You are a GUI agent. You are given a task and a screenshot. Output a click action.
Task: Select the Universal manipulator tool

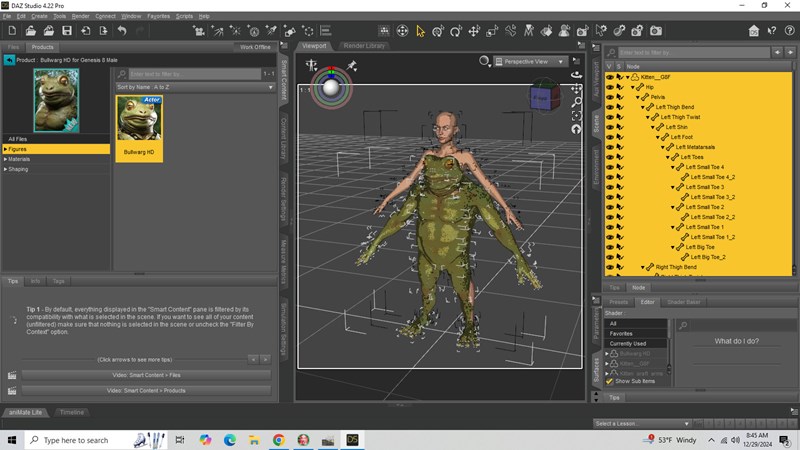(438, 31)
